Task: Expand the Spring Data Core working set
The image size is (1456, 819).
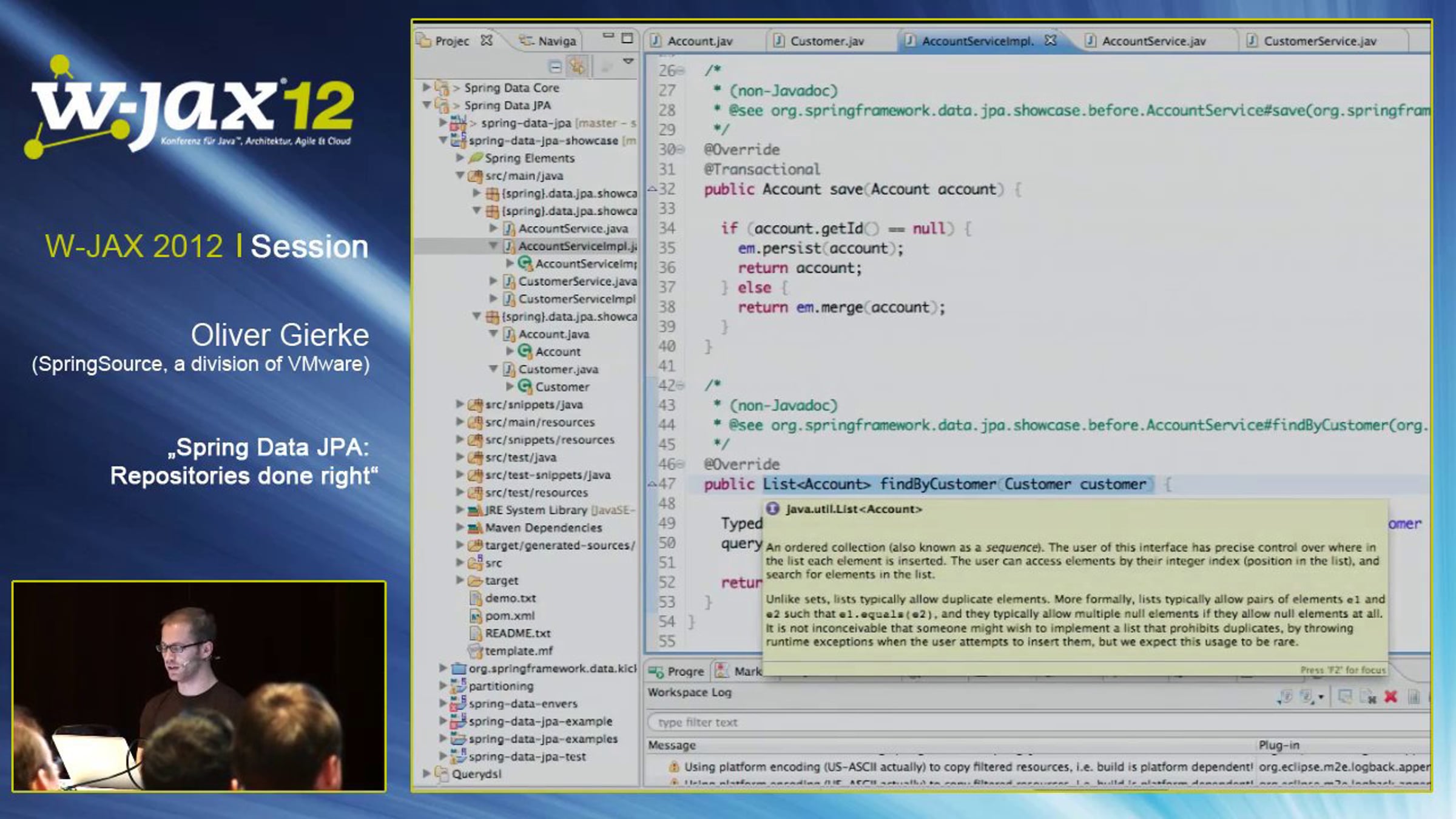Action: coord(426,87)
